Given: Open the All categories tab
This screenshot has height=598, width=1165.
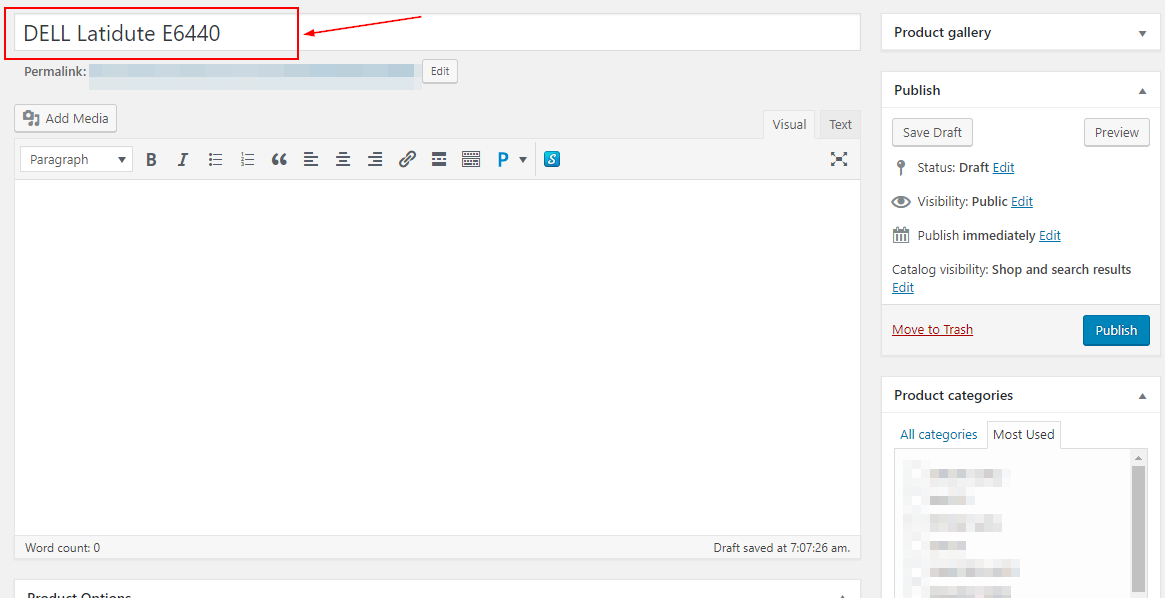Looking at the screenshot, I should pyautogui.click(x=938, y=435).
